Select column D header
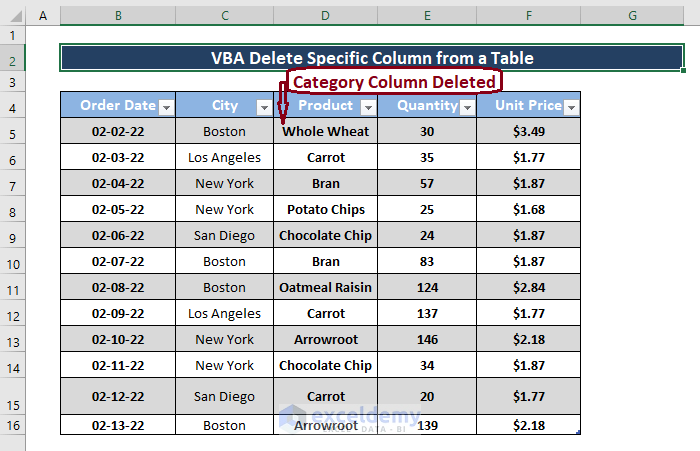Viewport: 700px width, 451px height. [x=325, y=16]
